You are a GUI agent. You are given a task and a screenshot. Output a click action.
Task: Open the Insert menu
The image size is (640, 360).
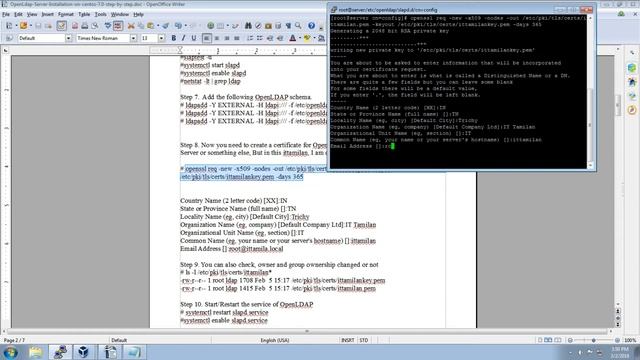point(47,14)
